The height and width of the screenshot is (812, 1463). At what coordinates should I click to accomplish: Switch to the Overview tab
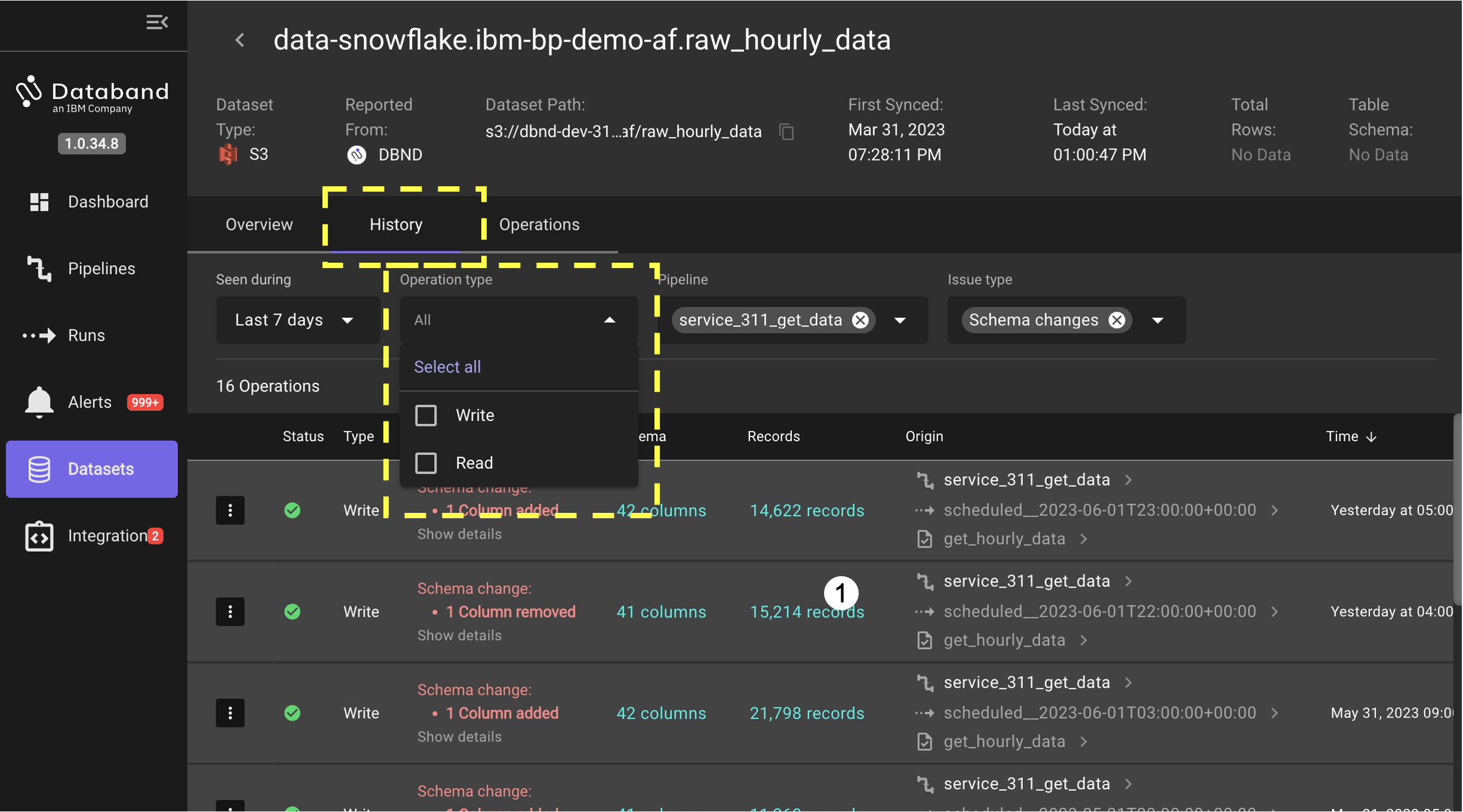click(x=259, y=224)
